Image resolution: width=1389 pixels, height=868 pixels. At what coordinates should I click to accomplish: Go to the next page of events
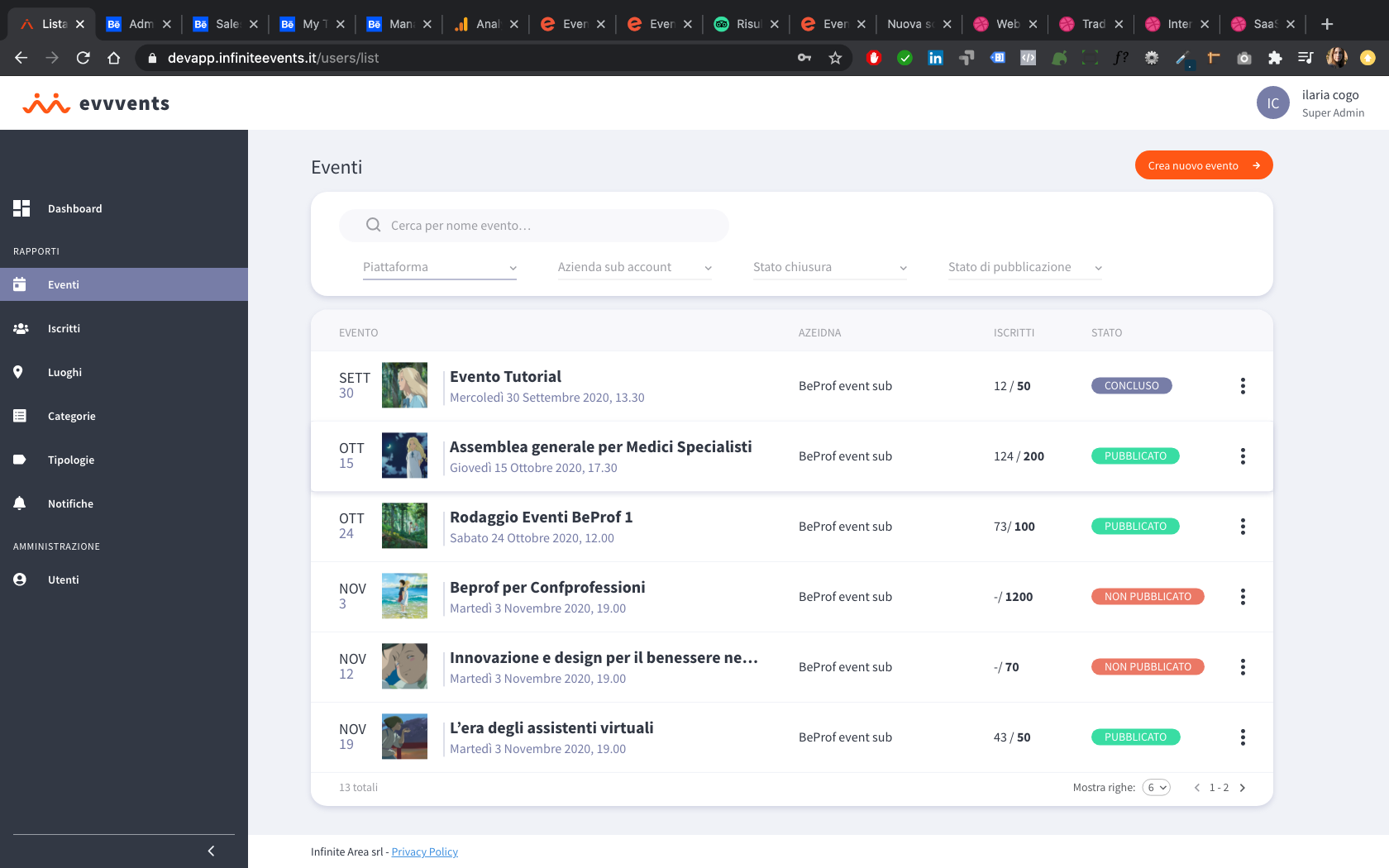(1242, 788)
